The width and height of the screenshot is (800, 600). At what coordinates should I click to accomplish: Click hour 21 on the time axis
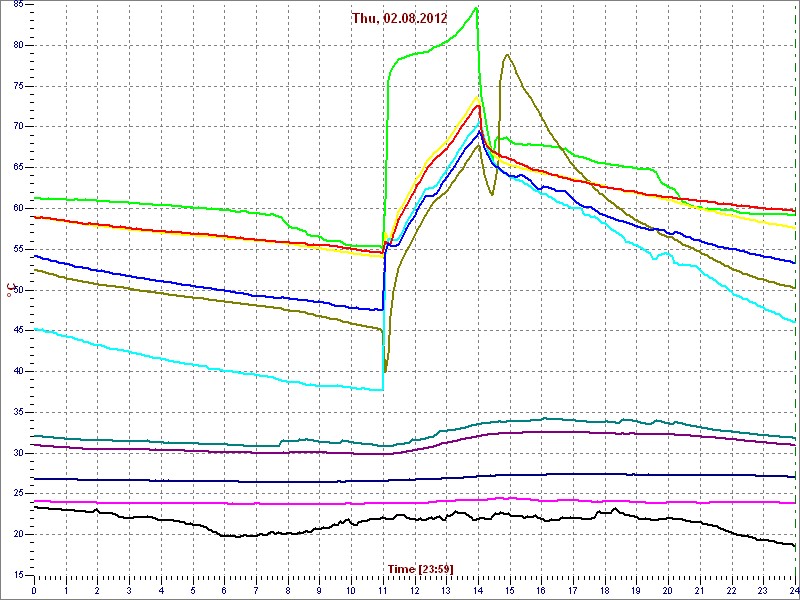click(x=699, y=590)
